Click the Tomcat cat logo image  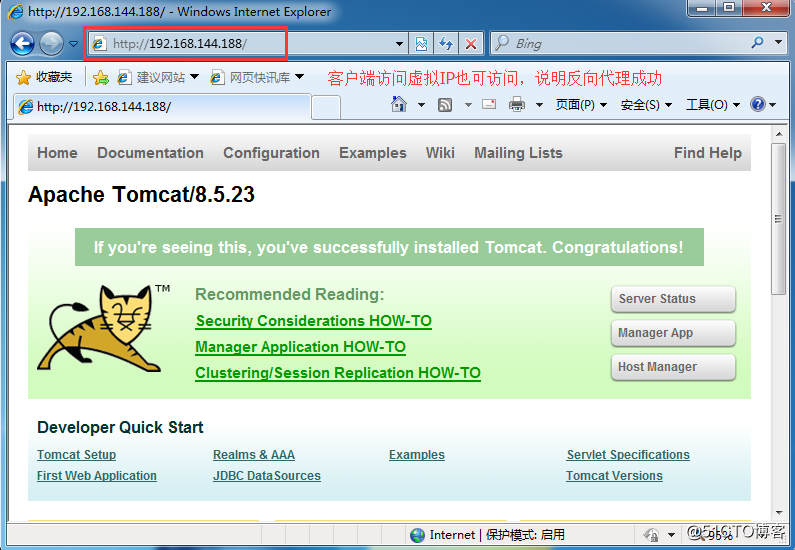click(x=104, y=328)
